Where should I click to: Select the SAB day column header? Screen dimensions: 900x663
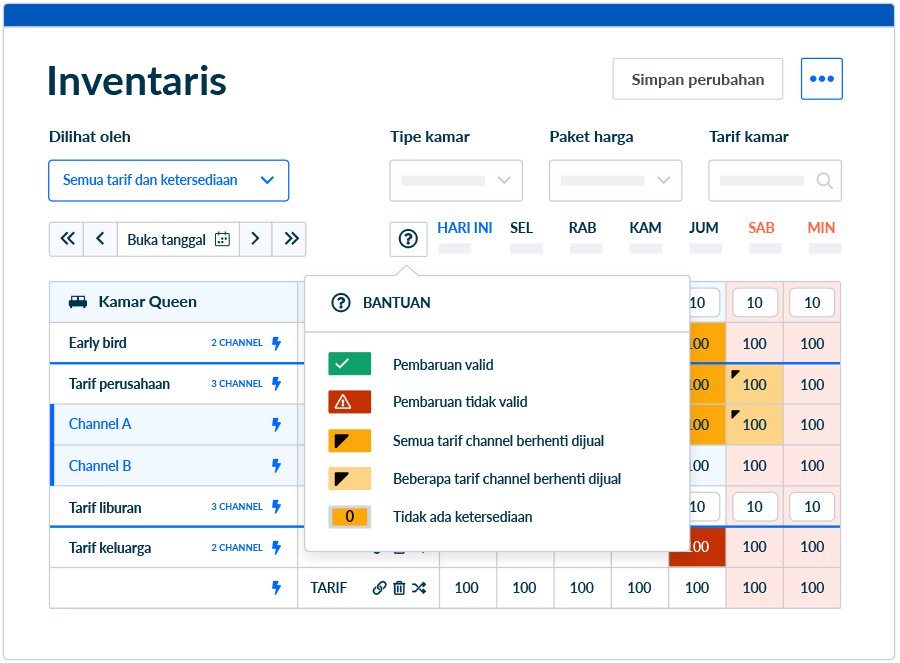761,228
